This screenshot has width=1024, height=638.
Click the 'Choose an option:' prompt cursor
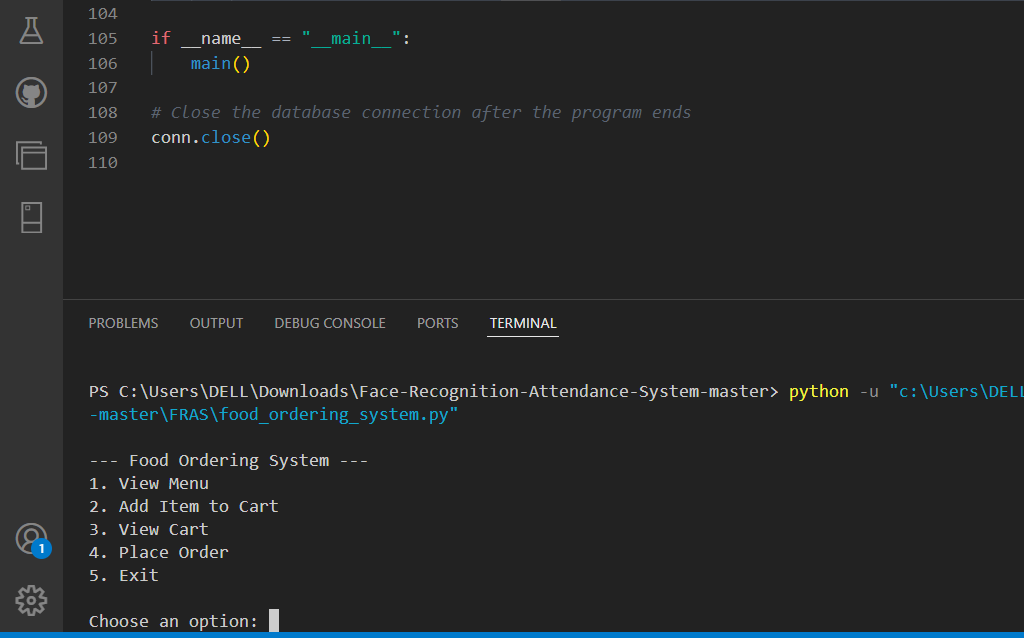(274, 620)
